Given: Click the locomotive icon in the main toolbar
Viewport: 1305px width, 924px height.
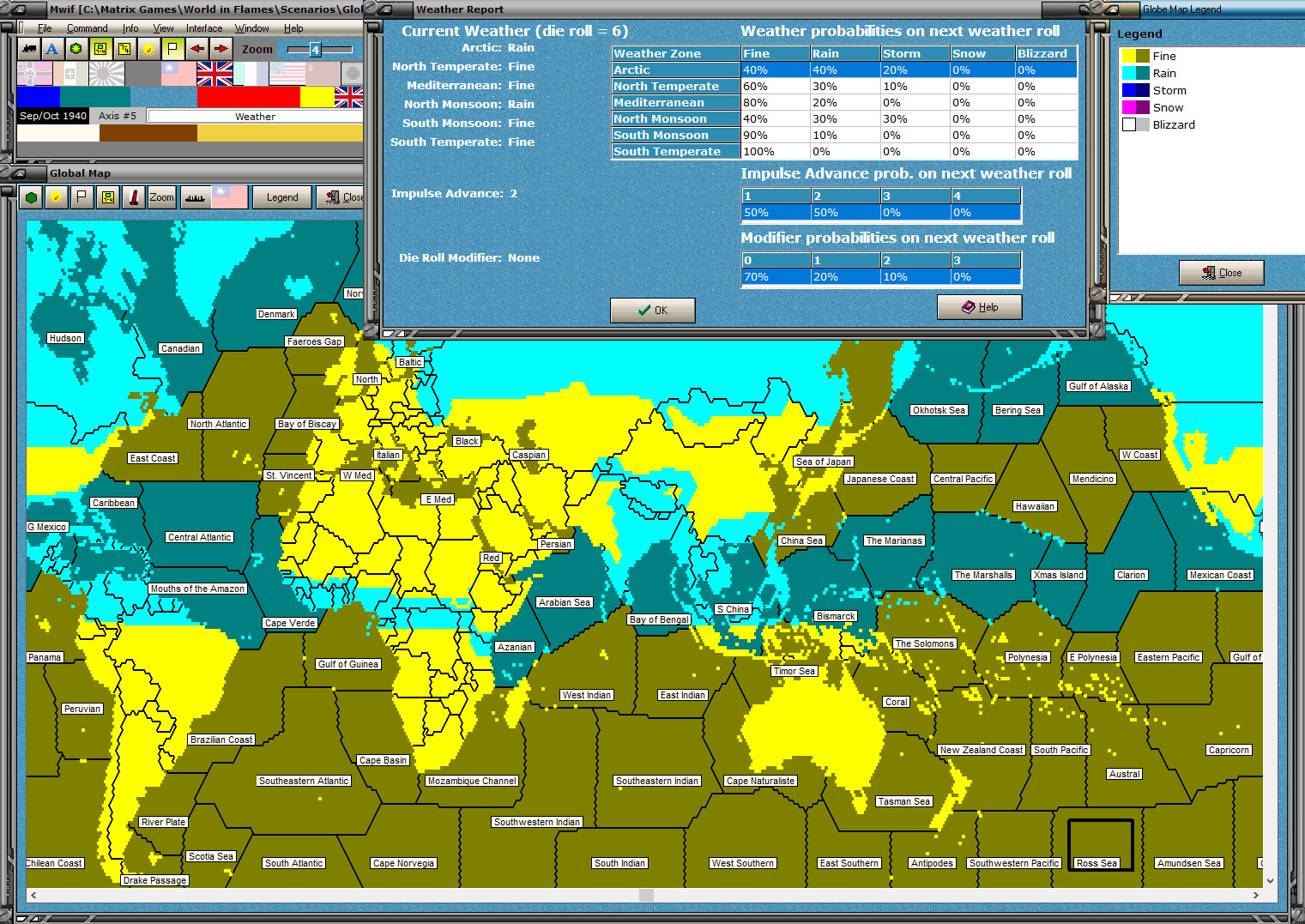Looking at the screenshot, I should [28, 49].
